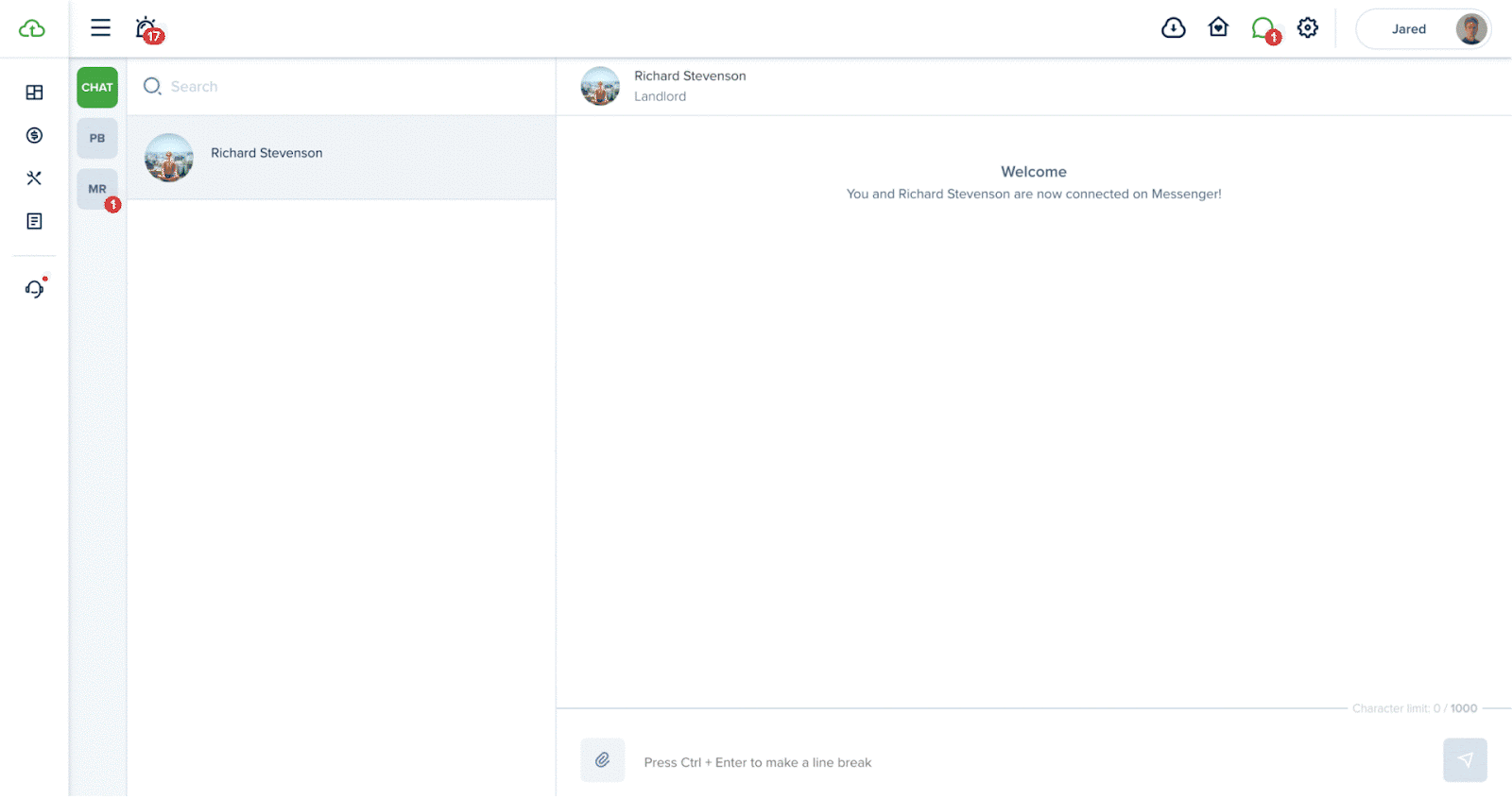
Task: Open the dashboard grid icon in sidebar
Action: point(34,93)
